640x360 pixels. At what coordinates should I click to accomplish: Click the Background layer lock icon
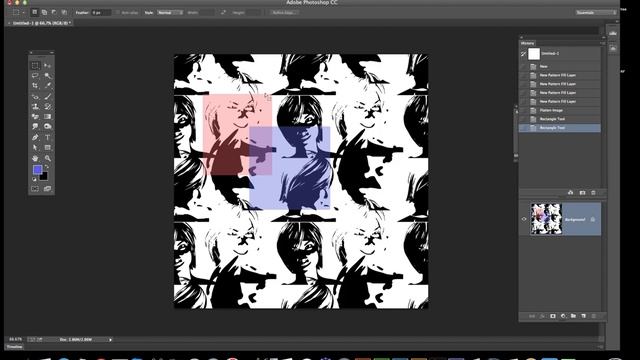(593, 220)
